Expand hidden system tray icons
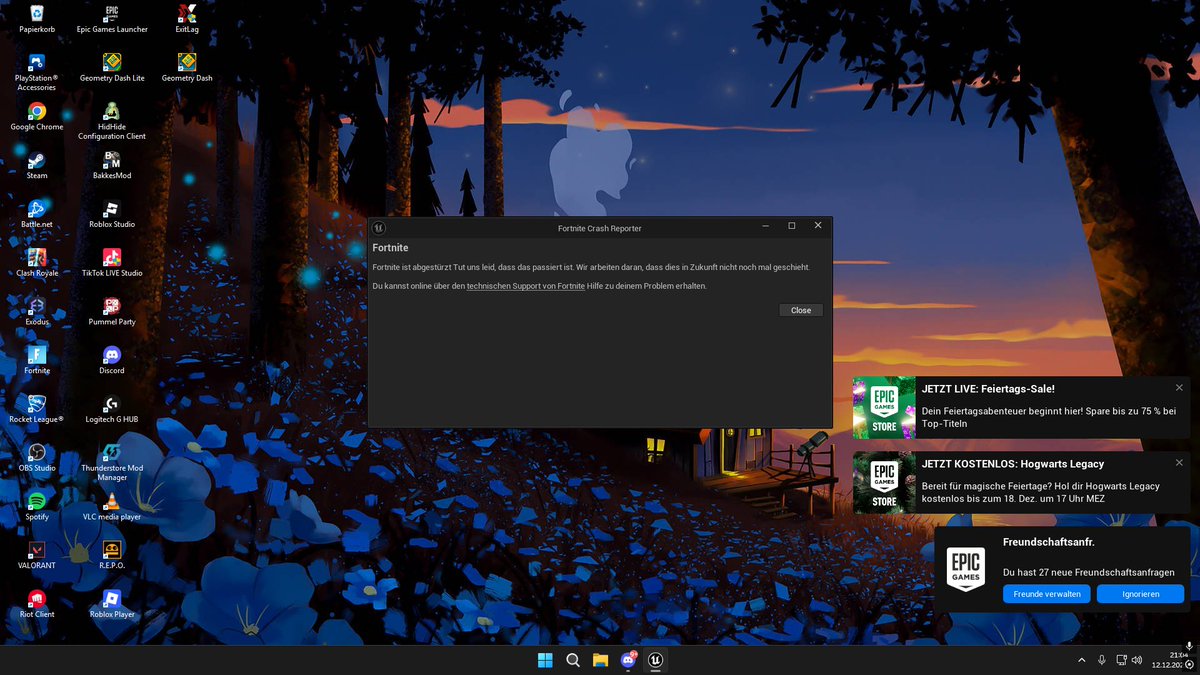1200x675 pixels. 1081,660
